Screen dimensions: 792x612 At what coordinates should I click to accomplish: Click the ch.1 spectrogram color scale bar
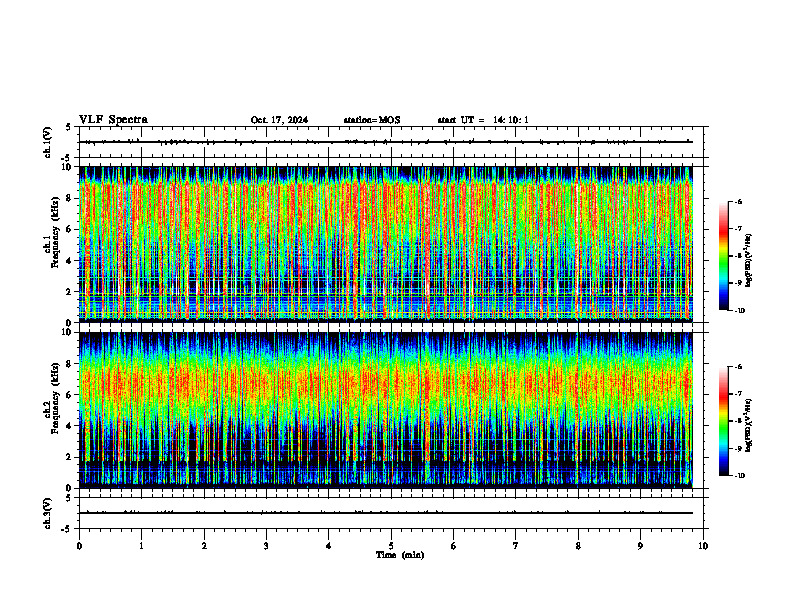[x=723, y=256]
